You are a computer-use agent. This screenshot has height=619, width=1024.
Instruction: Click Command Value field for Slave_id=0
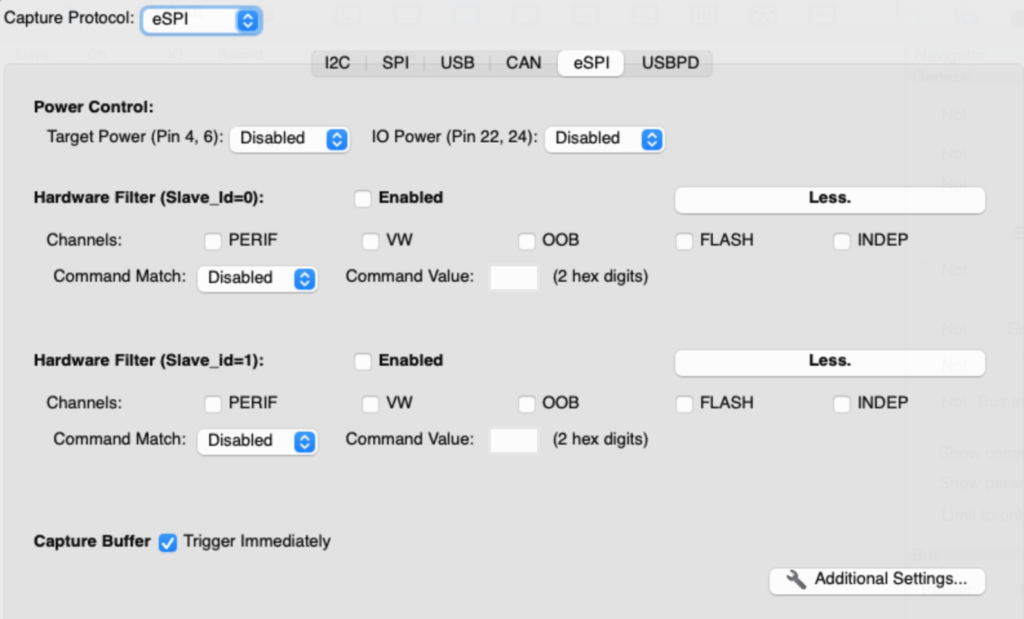514,278
